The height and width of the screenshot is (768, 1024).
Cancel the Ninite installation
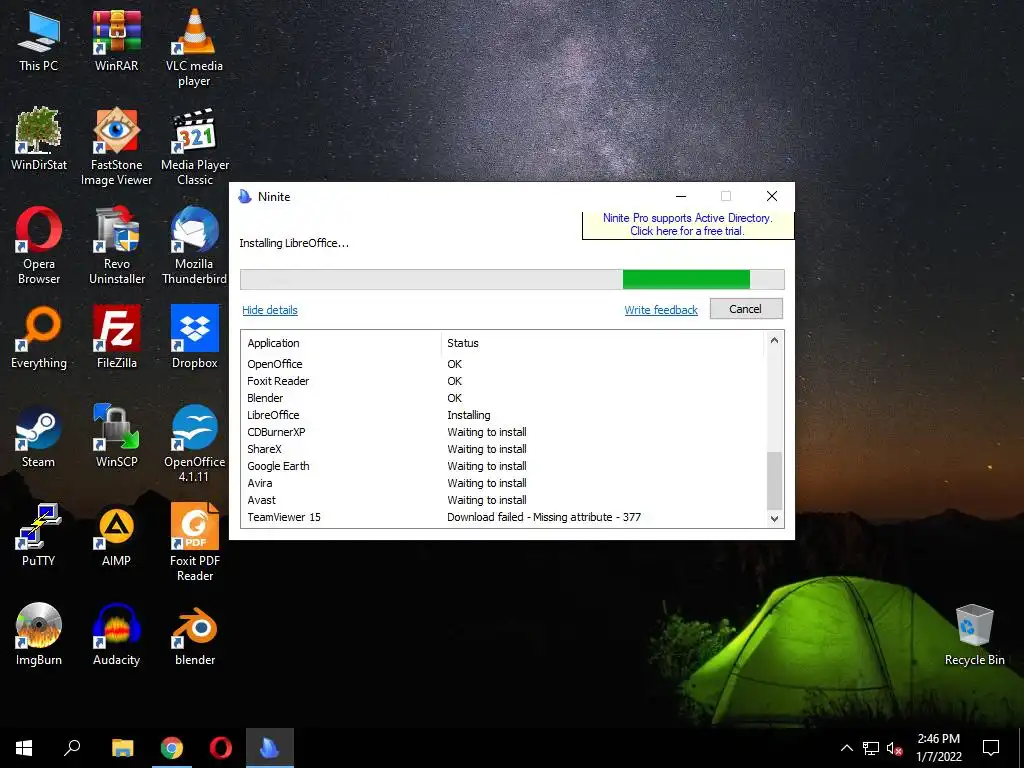746,309
